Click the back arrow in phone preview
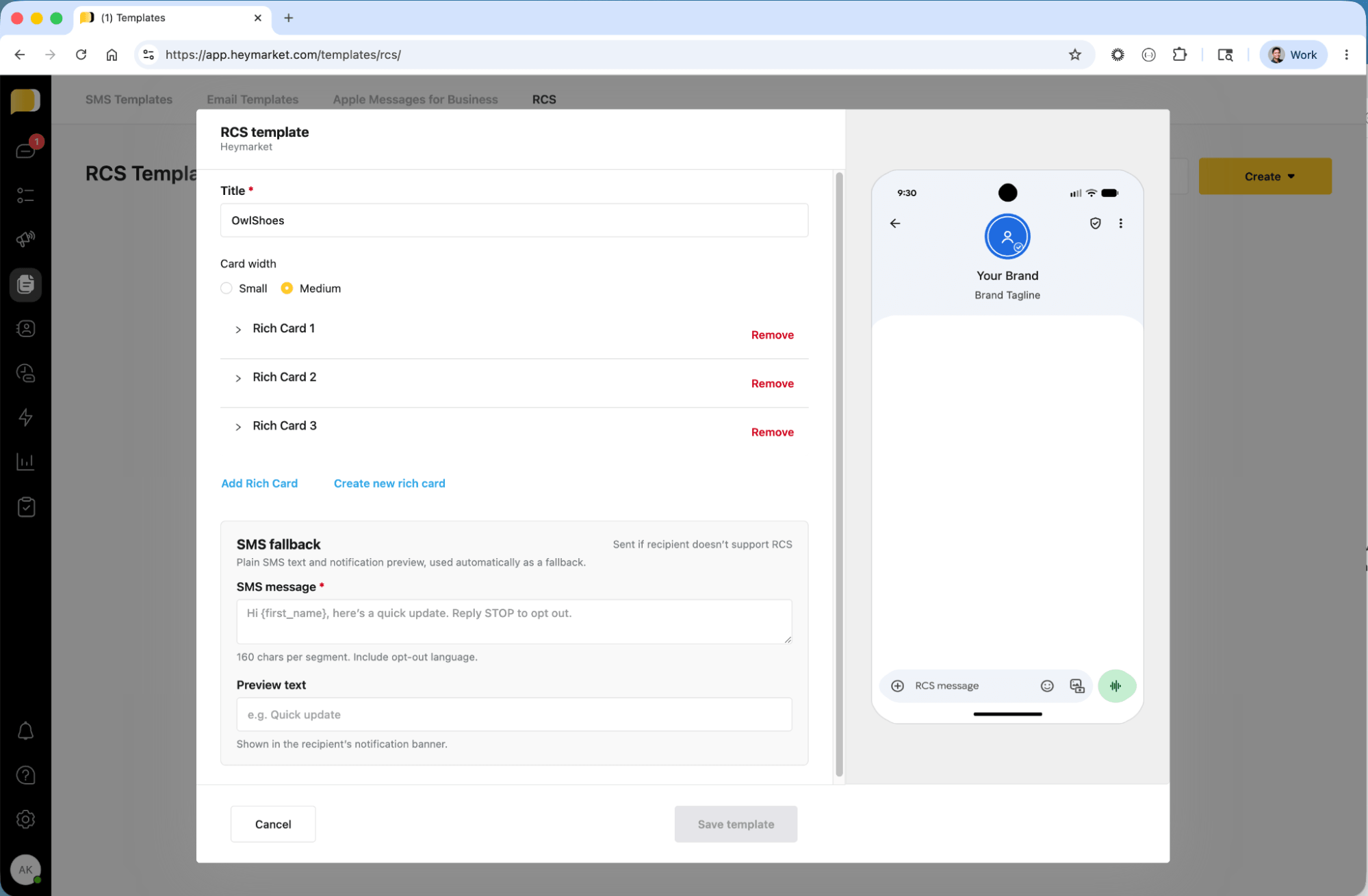Screen dimensions: 1368x896 (895, 223)
